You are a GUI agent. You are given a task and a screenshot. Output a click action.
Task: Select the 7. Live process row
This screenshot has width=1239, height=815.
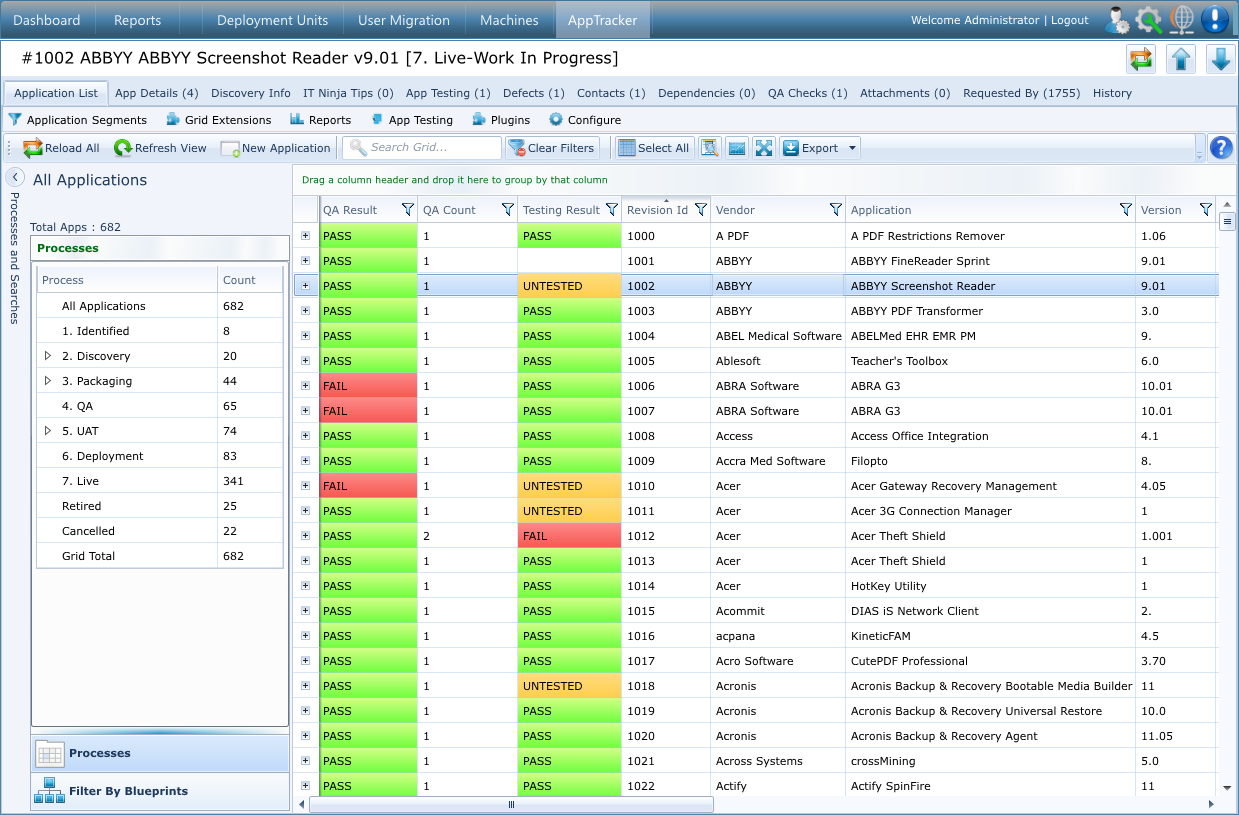tap(160, 481)
